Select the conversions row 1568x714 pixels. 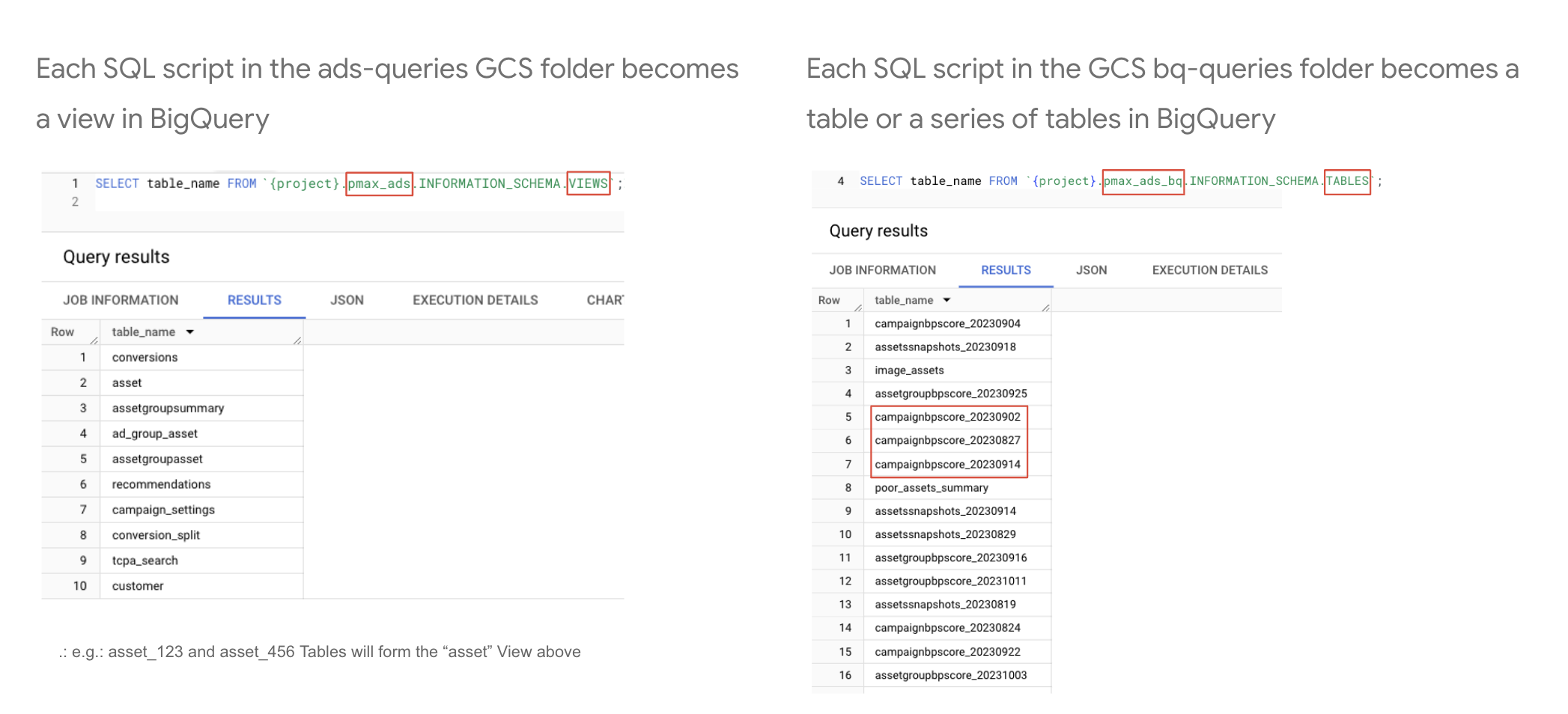point(173,358)
